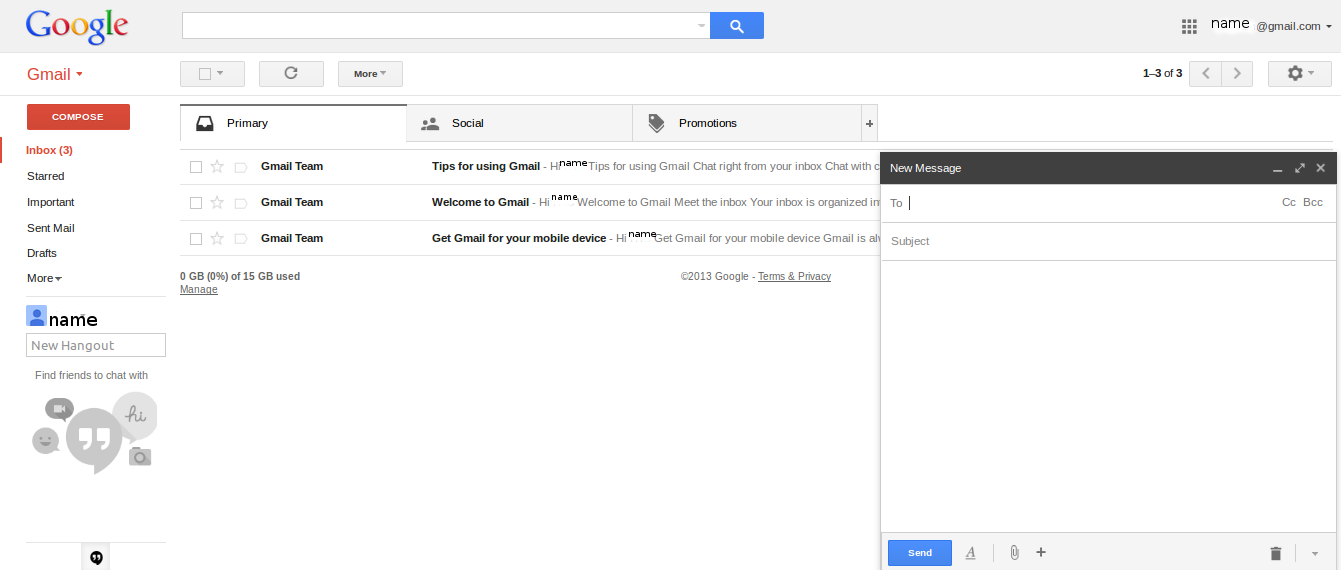Switch to the Promotions tab
This screenshot has width=1341, height=570.
coord(747,123)
